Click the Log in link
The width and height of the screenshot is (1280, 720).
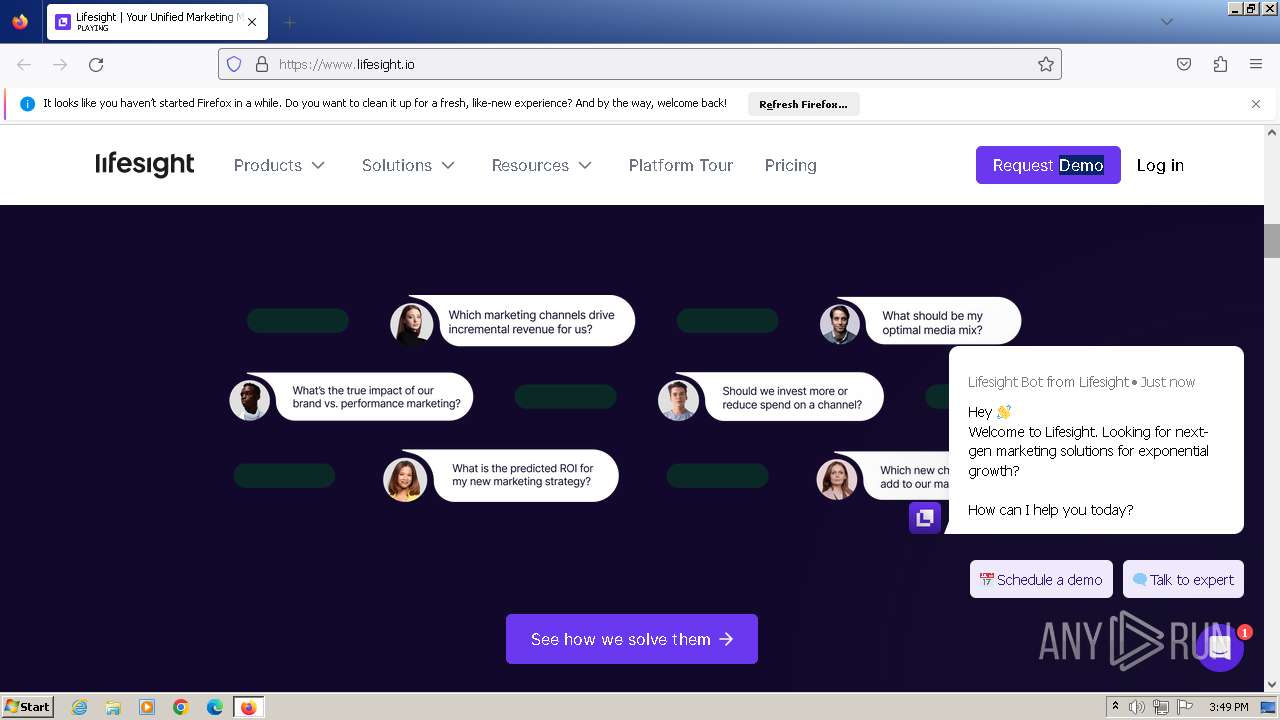click(x=1160, y=165)
